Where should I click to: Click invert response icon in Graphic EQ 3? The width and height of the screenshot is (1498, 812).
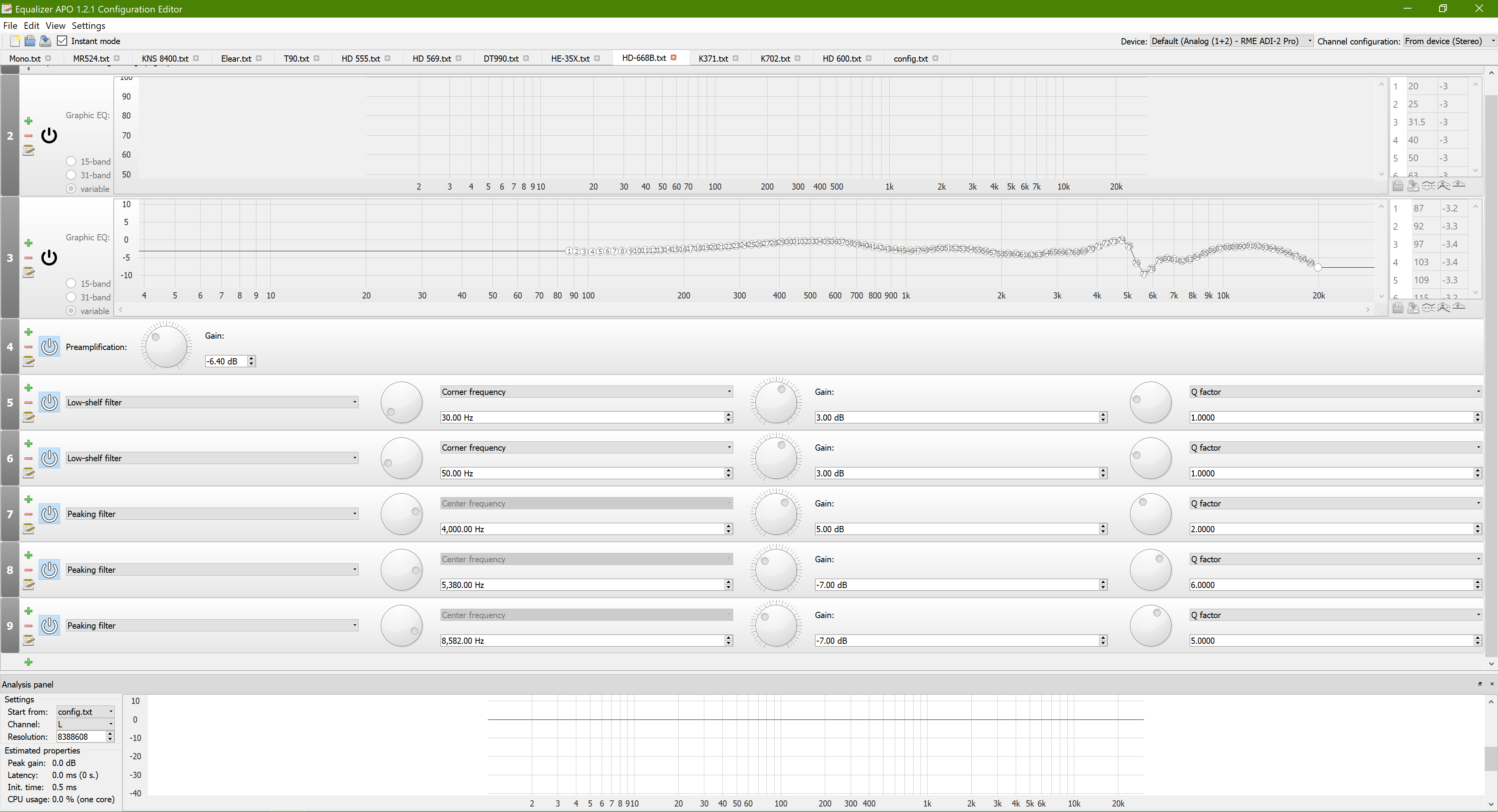coord(1428,308)
